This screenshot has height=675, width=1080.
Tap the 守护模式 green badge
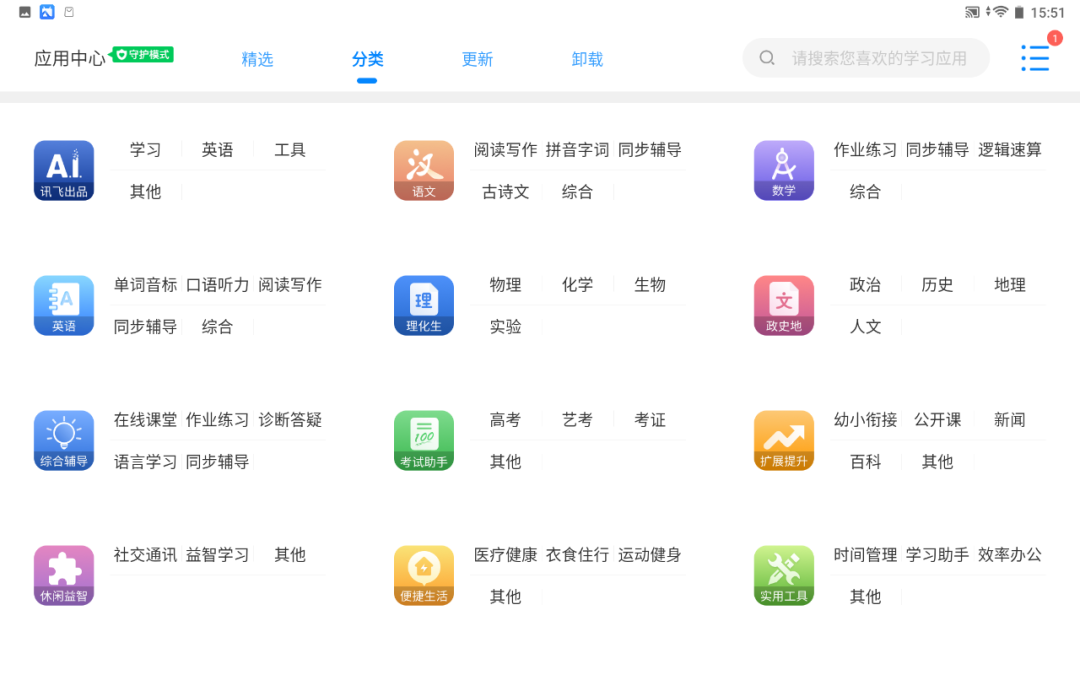142,54
